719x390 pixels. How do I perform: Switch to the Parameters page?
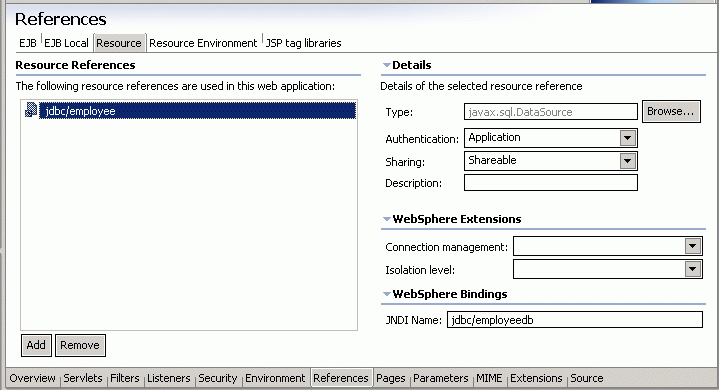(x=441, y=378)
